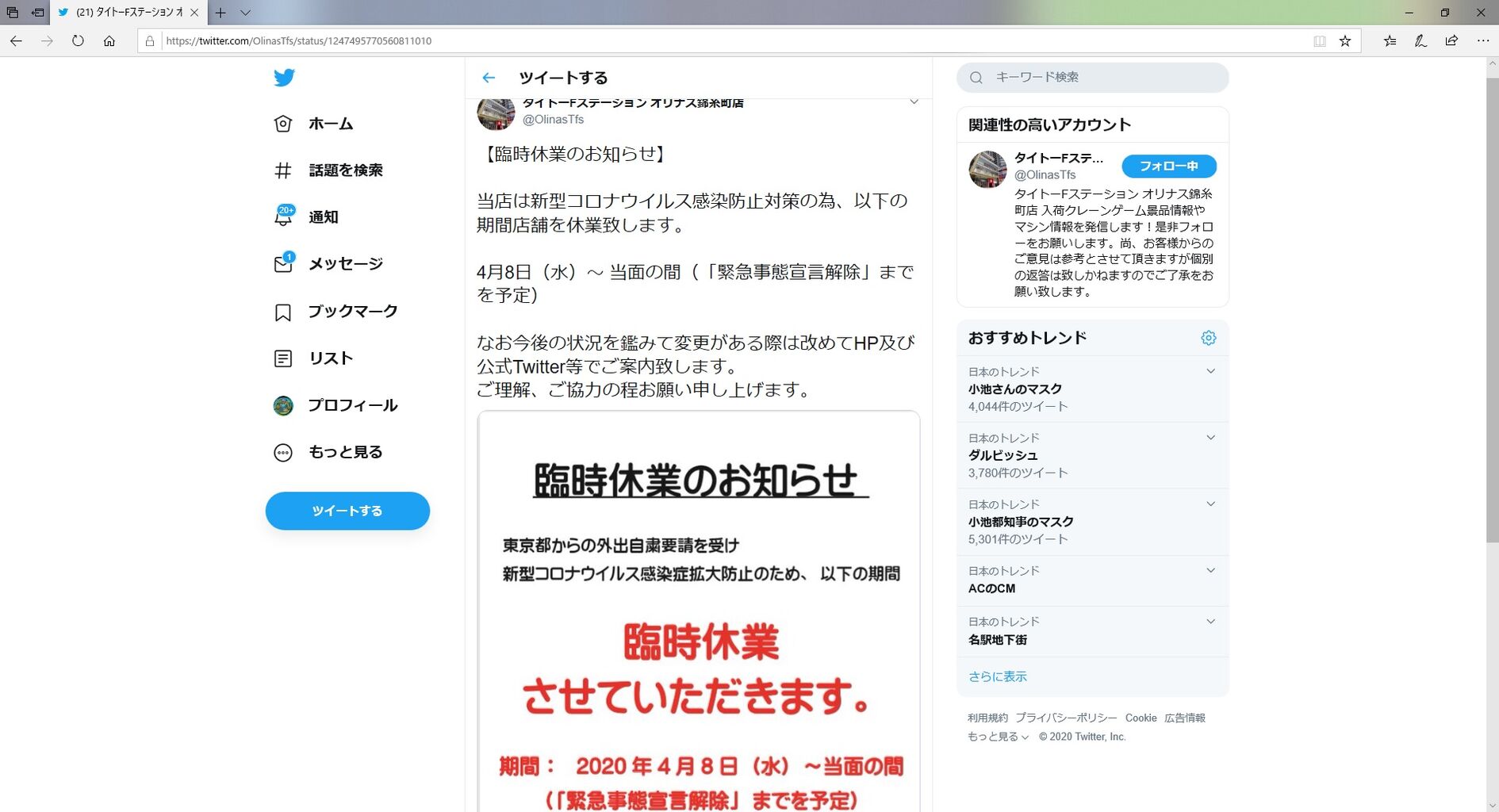Image resolution: width=1499 pixels, height=812 pixels.
Task: Focus the キーワード検索 search field
Action: [x=1093, y=78]
